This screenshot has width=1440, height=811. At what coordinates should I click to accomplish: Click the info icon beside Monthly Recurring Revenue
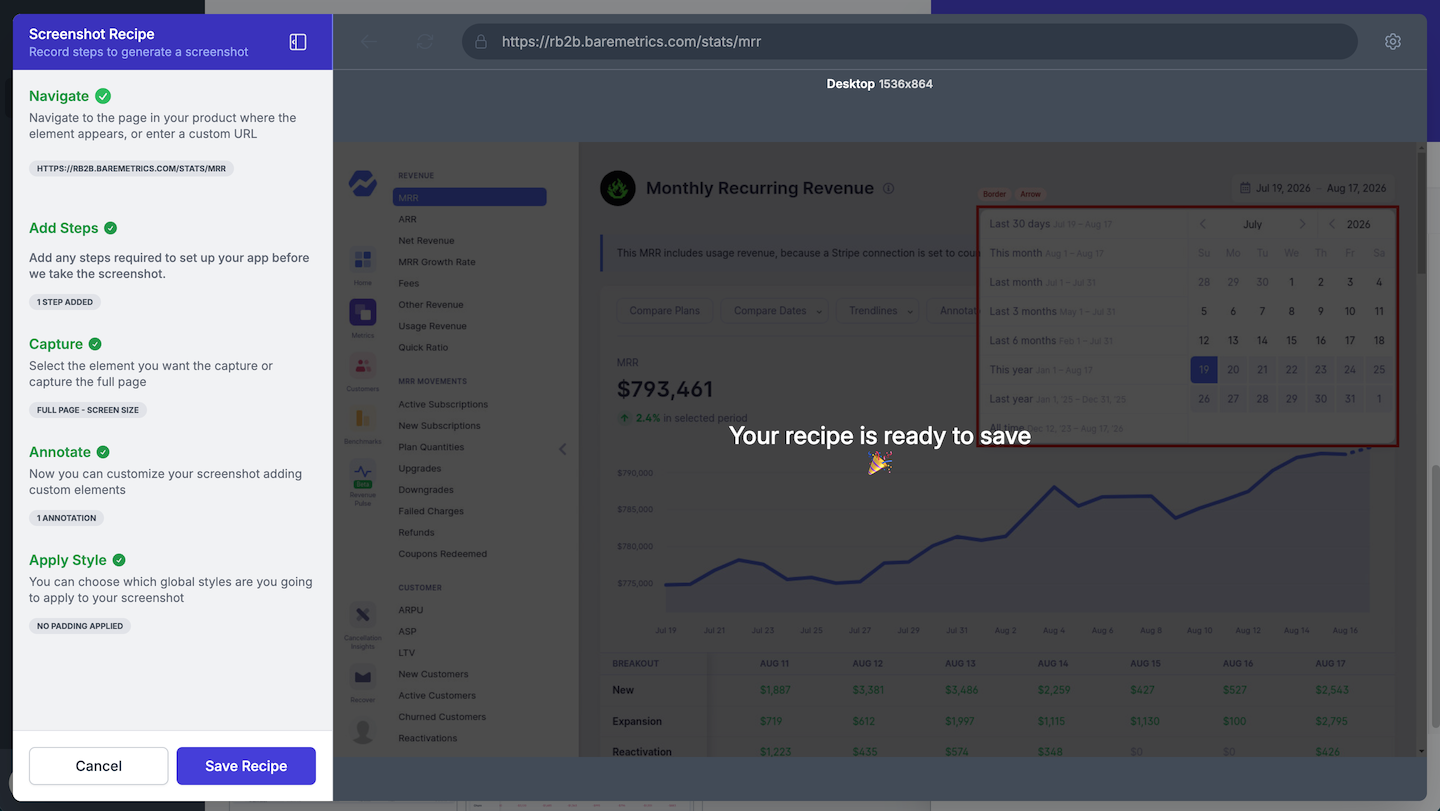coord(889,188)
